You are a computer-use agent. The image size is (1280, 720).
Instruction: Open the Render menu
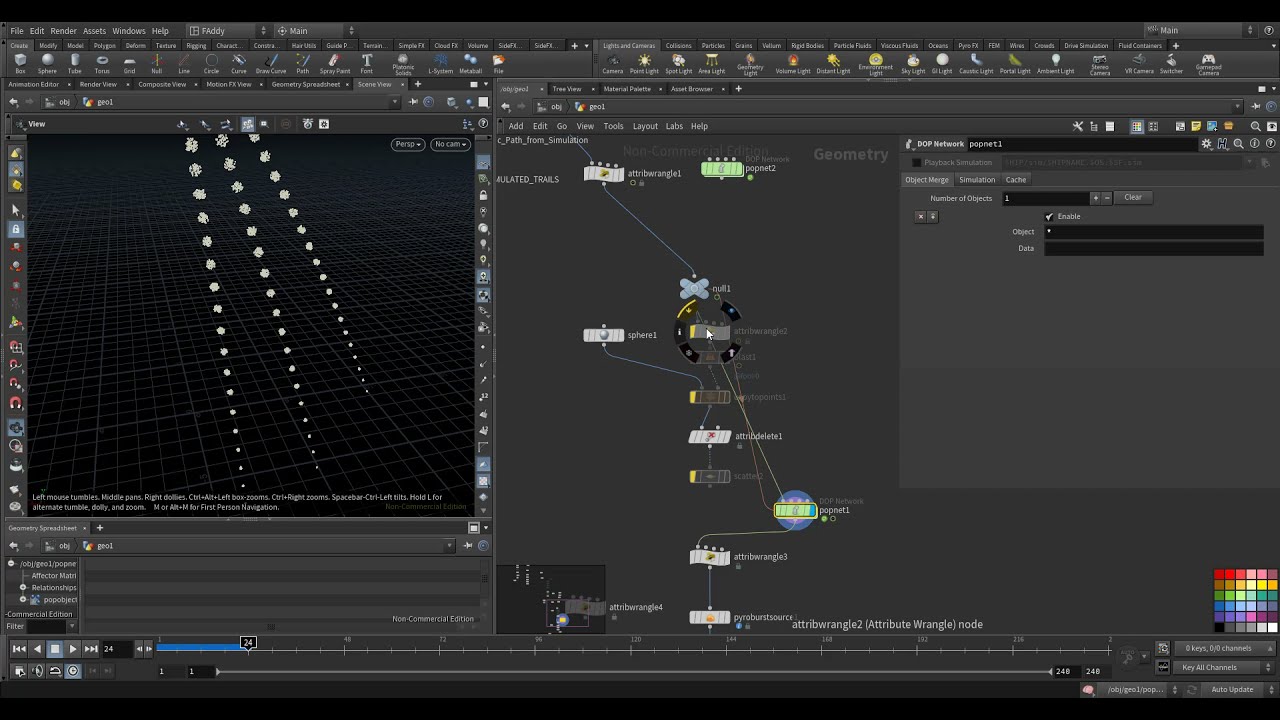click(x=63, y=31)
